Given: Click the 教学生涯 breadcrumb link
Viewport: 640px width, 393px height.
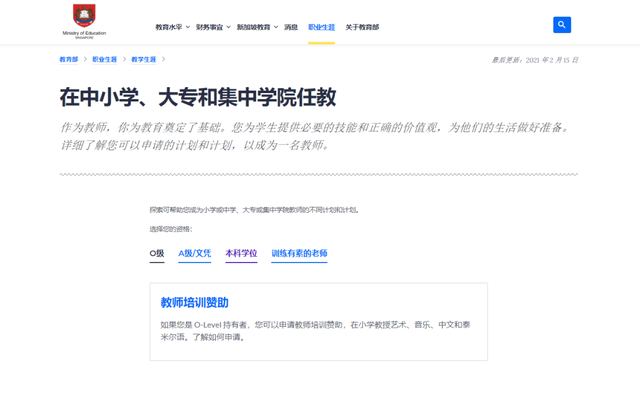Looking at the screenshot, I should [x=144, y=59].
